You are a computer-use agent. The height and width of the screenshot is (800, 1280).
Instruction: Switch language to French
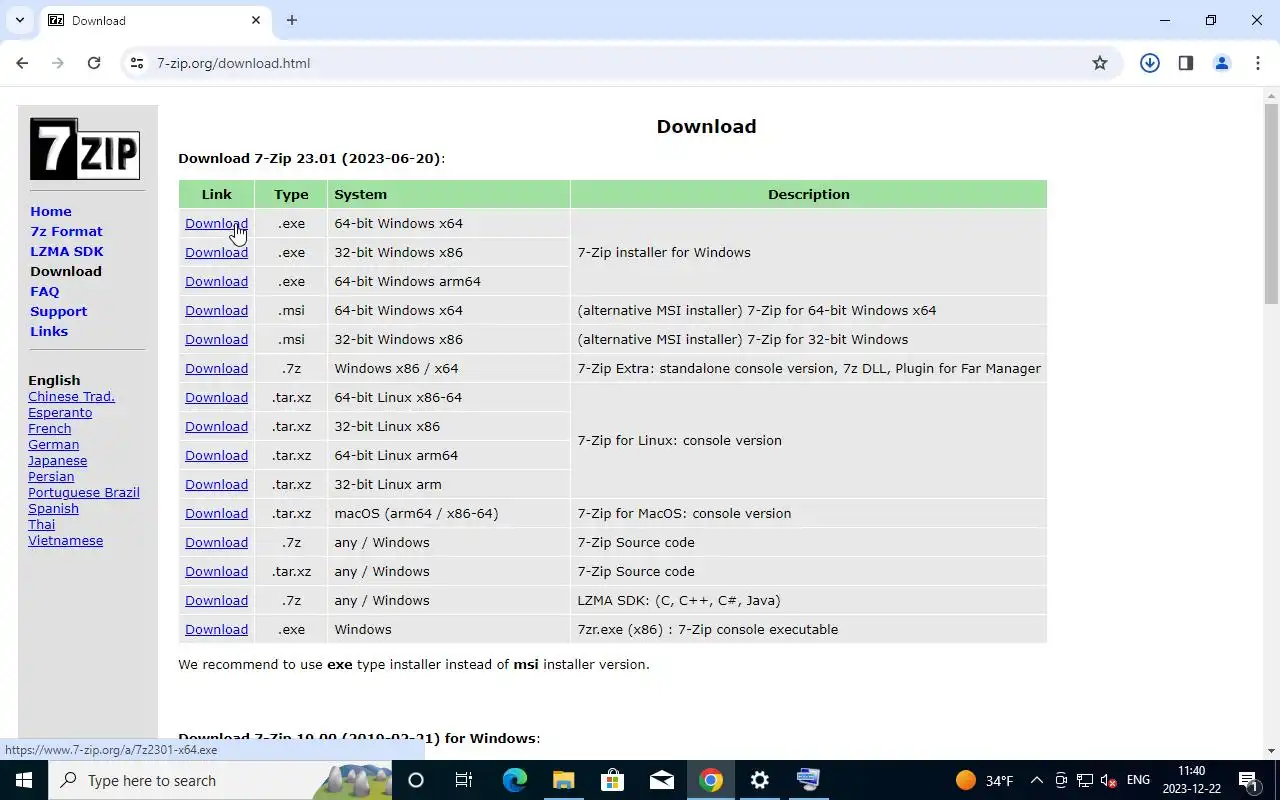click(x=50, y=428)
